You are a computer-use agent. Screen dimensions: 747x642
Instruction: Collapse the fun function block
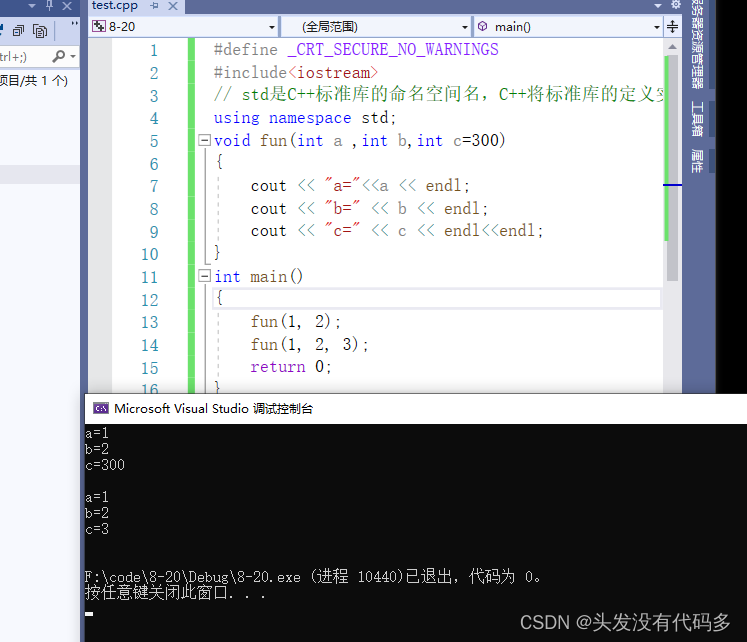click(204, 140)
